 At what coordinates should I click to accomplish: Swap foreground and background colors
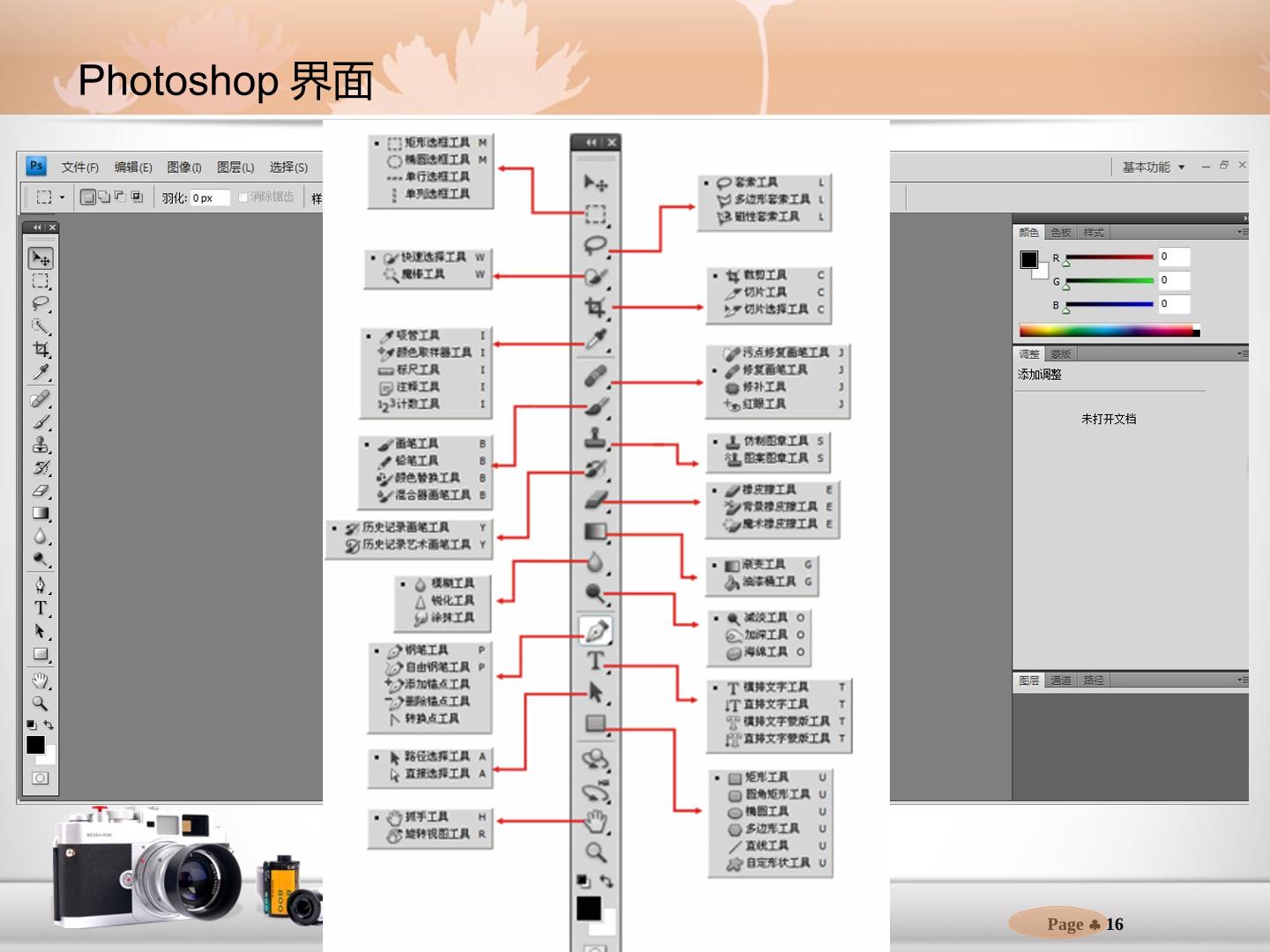pyautogui.click(x=49, y=725)
